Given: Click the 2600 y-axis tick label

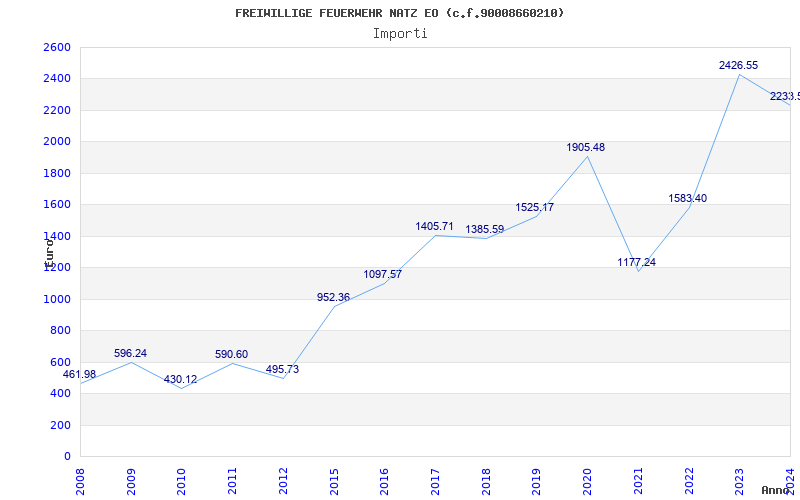Looking at the screenshot, I should click(57, 47).
